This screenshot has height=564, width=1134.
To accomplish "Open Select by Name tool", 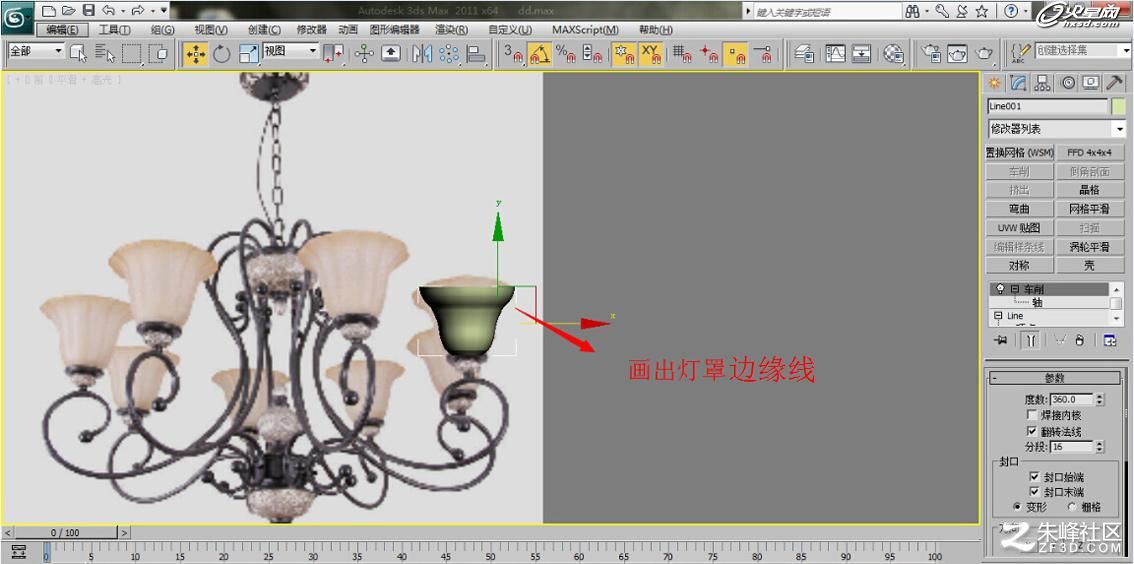I will (x=106, y=53).
